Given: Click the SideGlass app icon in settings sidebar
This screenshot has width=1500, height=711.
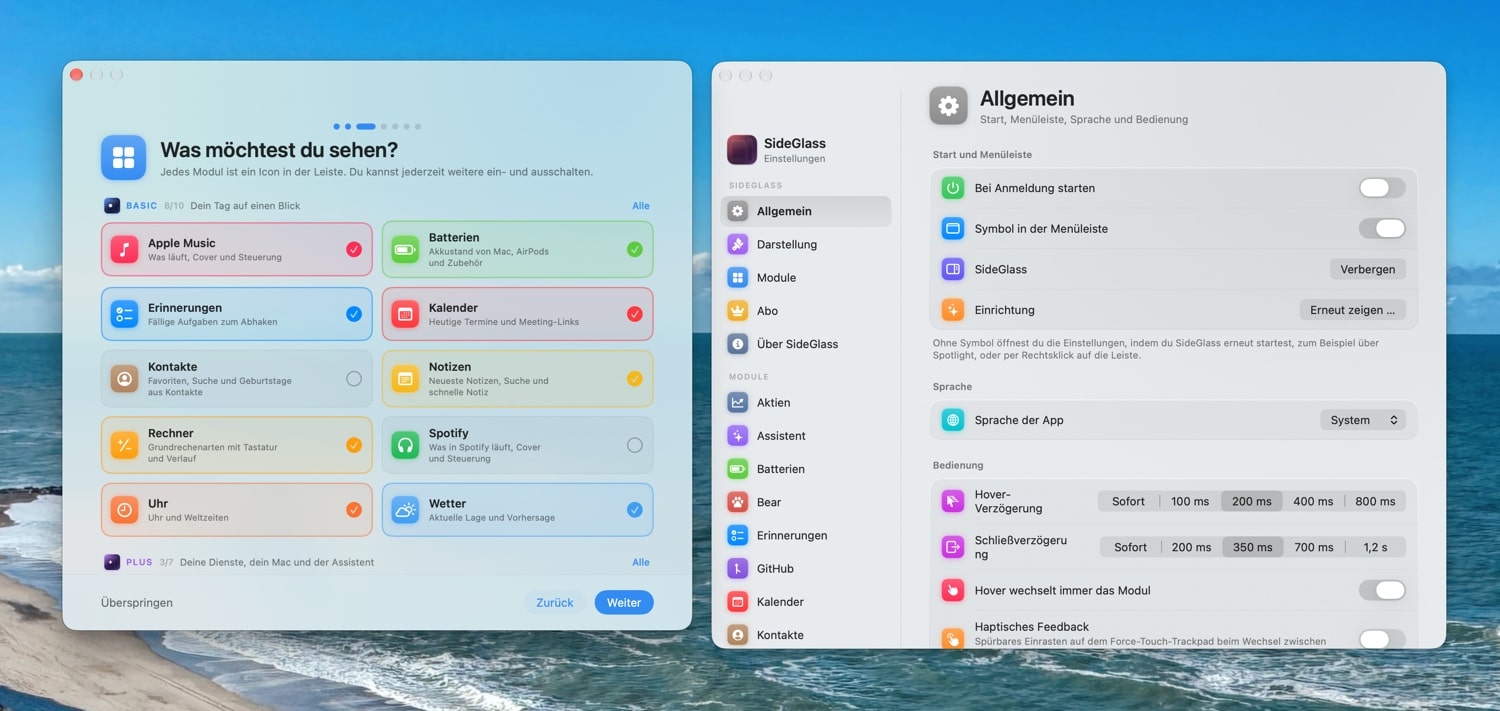Looking at the screenshot, I should (x=742, y=150).
